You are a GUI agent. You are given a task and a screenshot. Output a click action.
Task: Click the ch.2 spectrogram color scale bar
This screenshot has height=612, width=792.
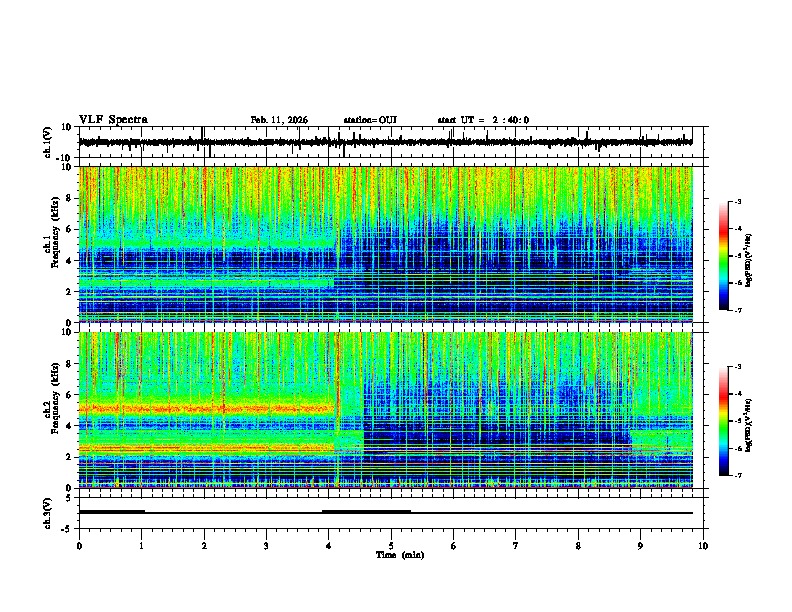tap(724, 421)
